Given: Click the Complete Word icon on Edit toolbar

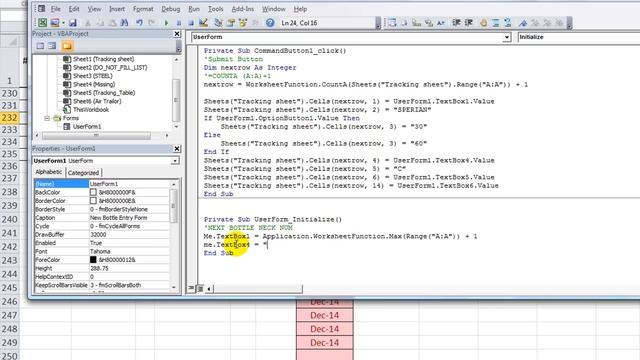Looking at the screenshot, I should pos(441,23).
